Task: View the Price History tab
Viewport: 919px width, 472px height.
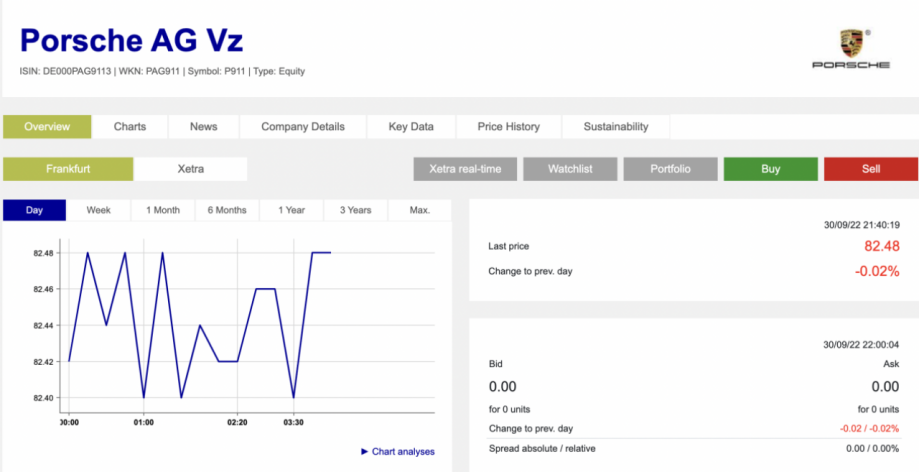Action: 509,127
